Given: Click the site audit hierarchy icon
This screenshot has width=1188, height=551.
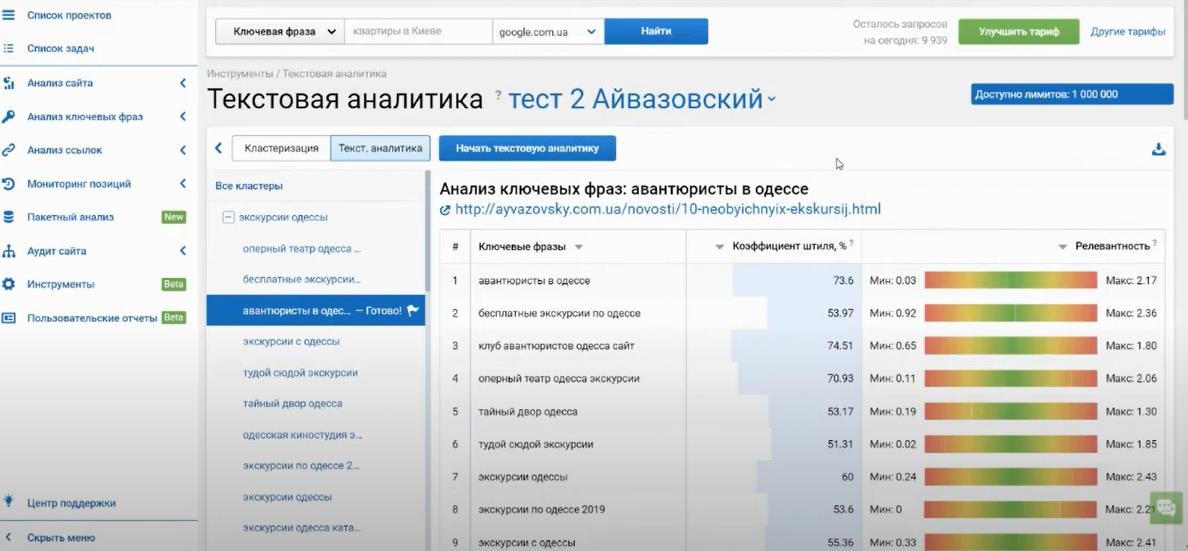Looking at the screenshot, I should click(8, 251).
